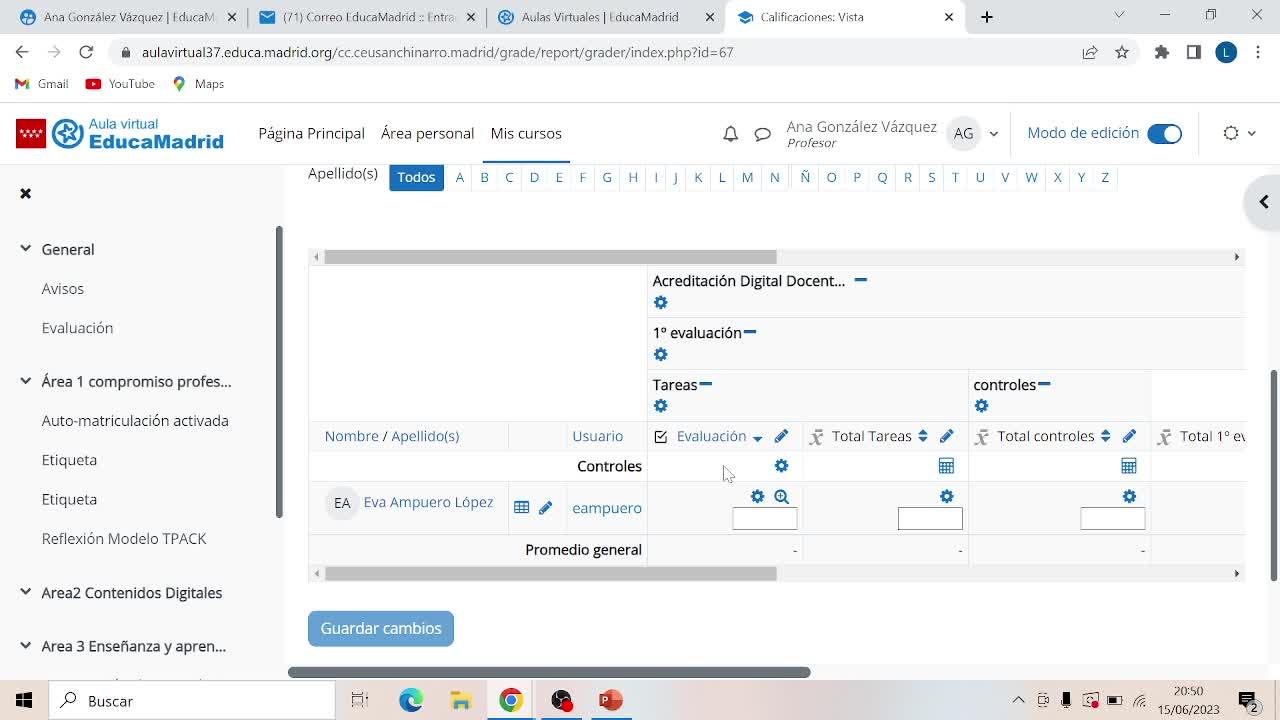Sort by Total Tareas arrows
Screen dimensions: 1280x720
pos(923,436)
